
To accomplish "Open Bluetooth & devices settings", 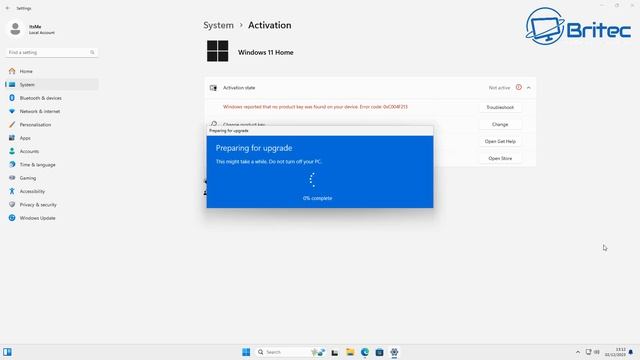I will point(51,98).
